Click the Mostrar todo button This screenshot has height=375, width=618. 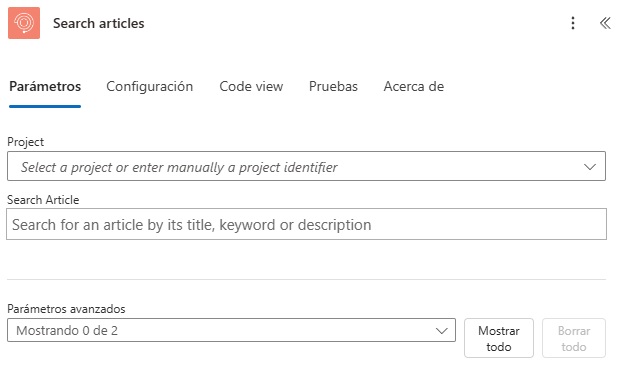tap(499, 338)
